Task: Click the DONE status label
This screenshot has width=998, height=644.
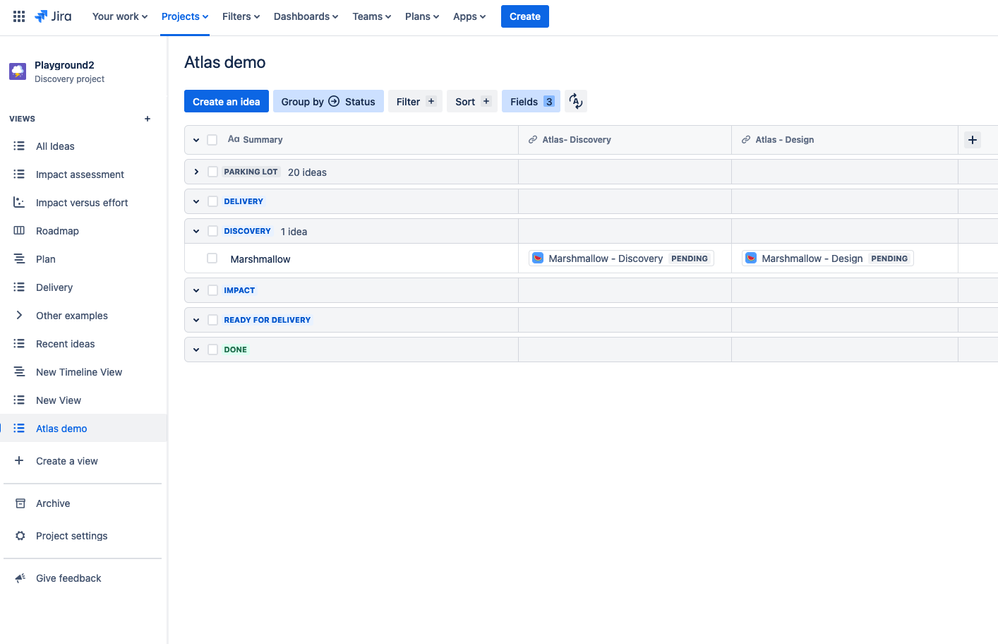Action: [235, 349]
